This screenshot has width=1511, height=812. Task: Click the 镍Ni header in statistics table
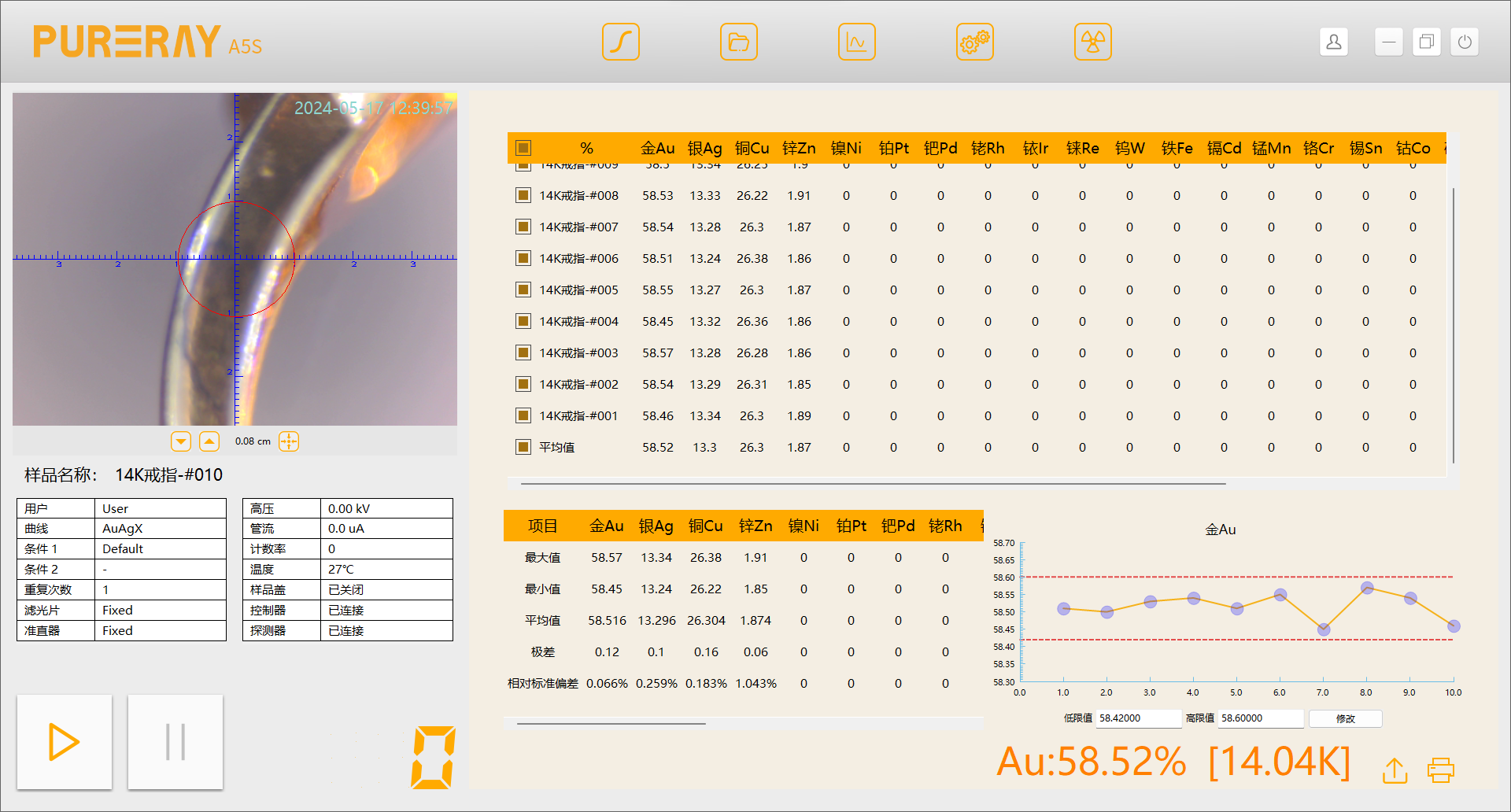tap(804, 526)
